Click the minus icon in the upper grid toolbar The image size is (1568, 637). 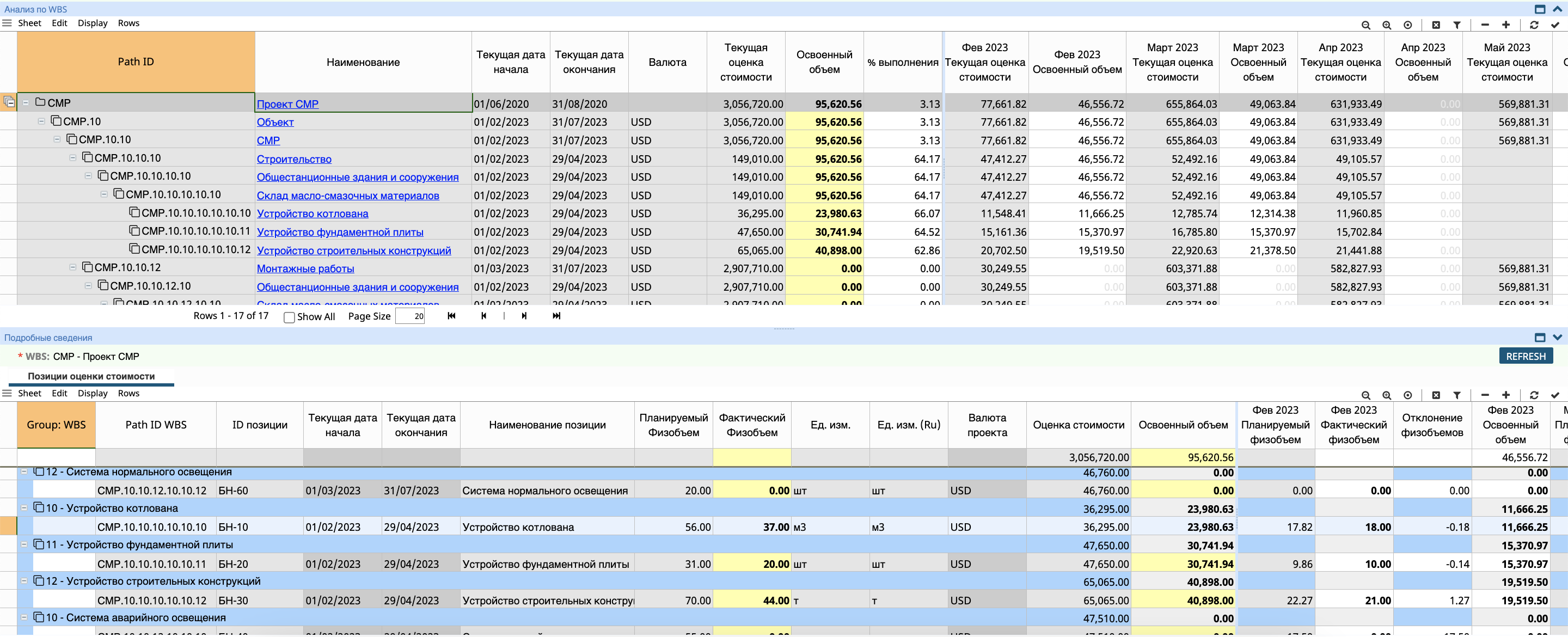pyautogui.click(x=1485, y=25)
